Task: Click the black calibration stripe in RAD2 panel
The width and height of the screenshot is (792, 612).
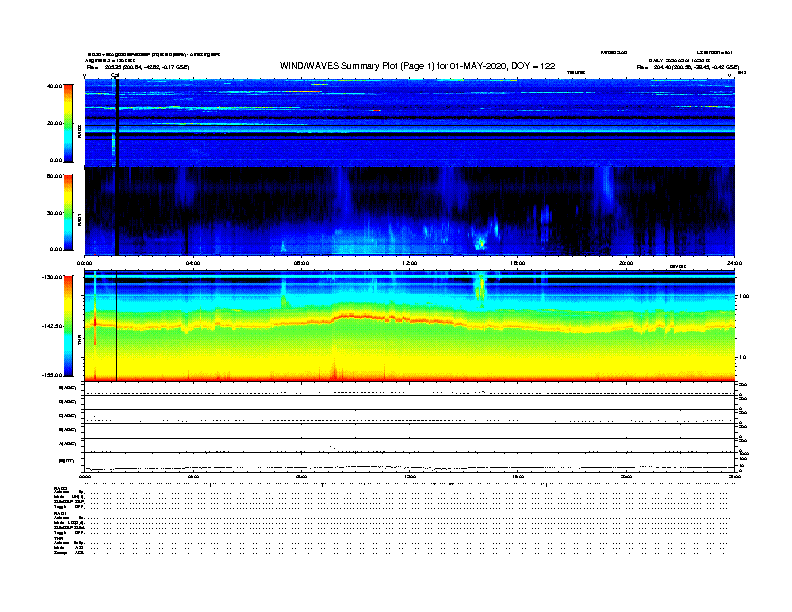Action: coord(117,123)
